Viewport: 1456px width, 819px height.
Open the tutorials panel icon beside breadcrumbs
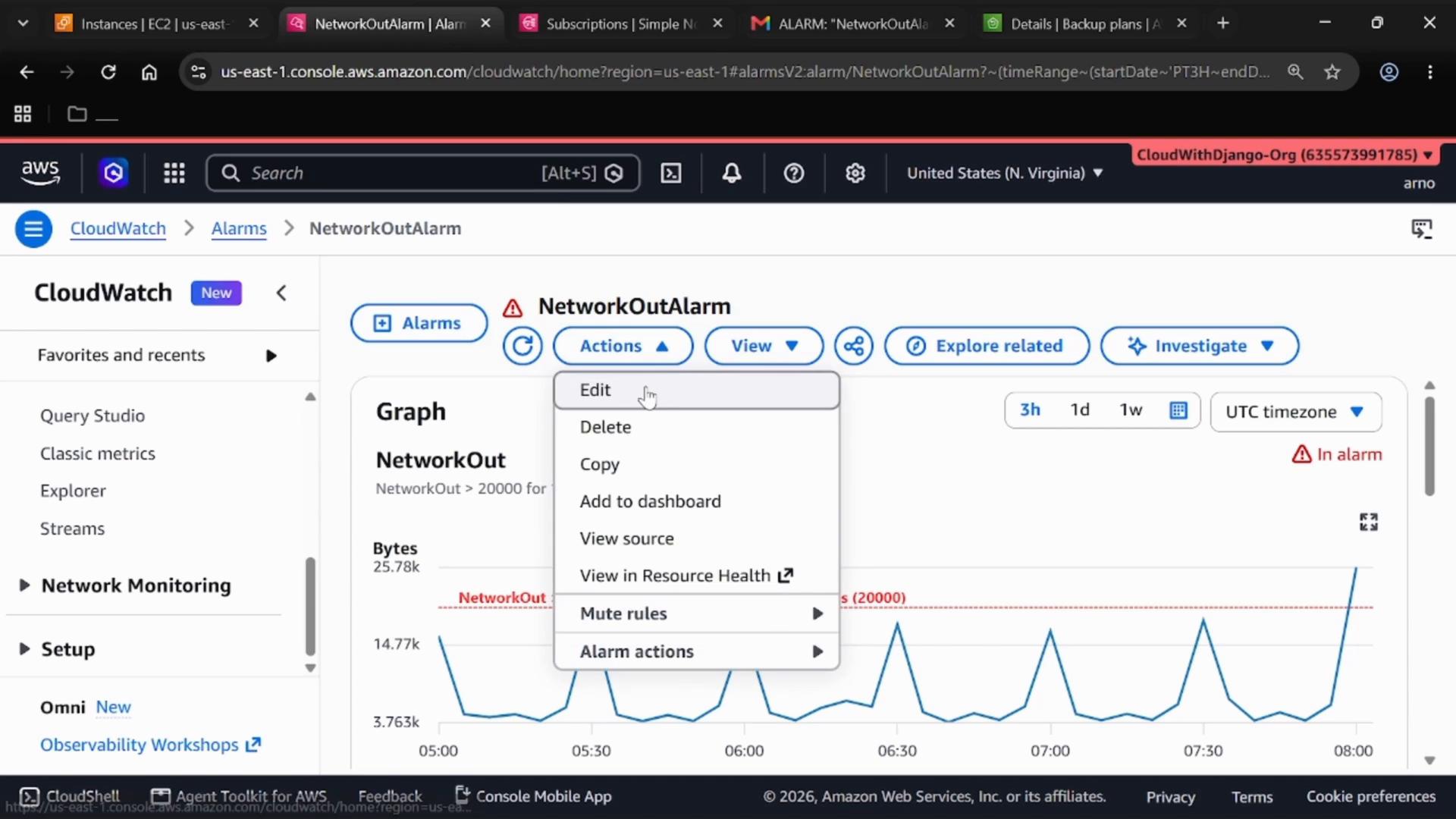coord(1422,228)
